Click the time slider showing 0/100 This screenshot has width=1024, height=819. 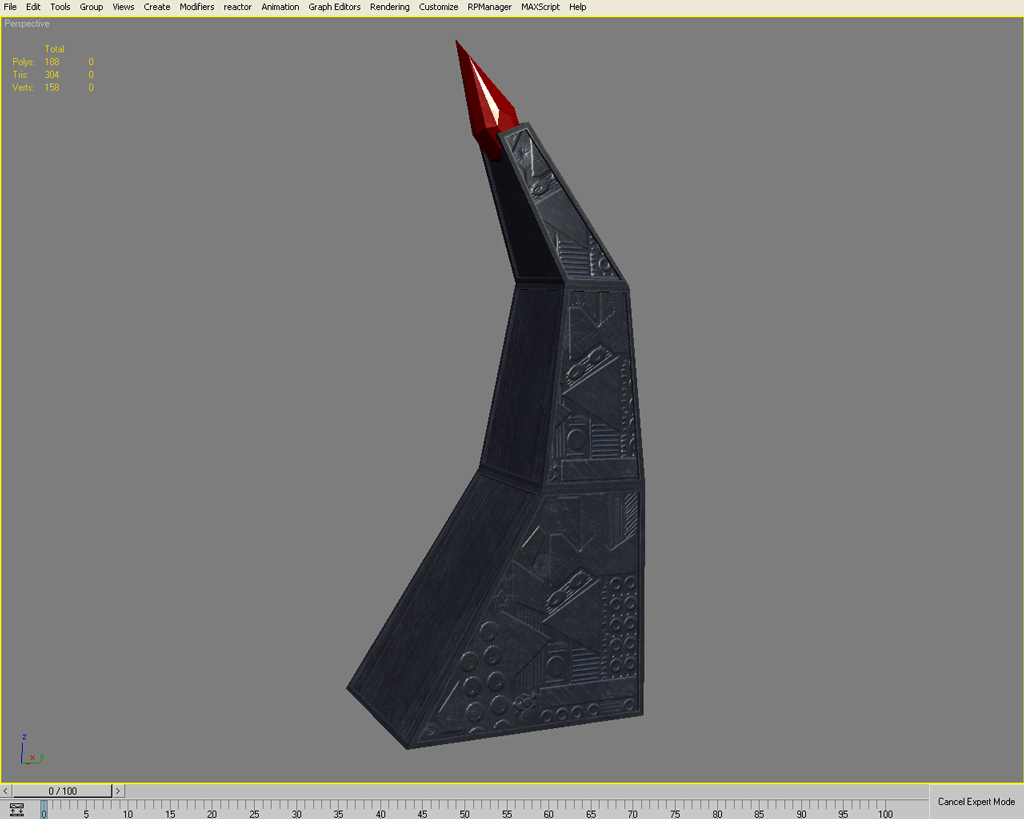pos(65,790)
